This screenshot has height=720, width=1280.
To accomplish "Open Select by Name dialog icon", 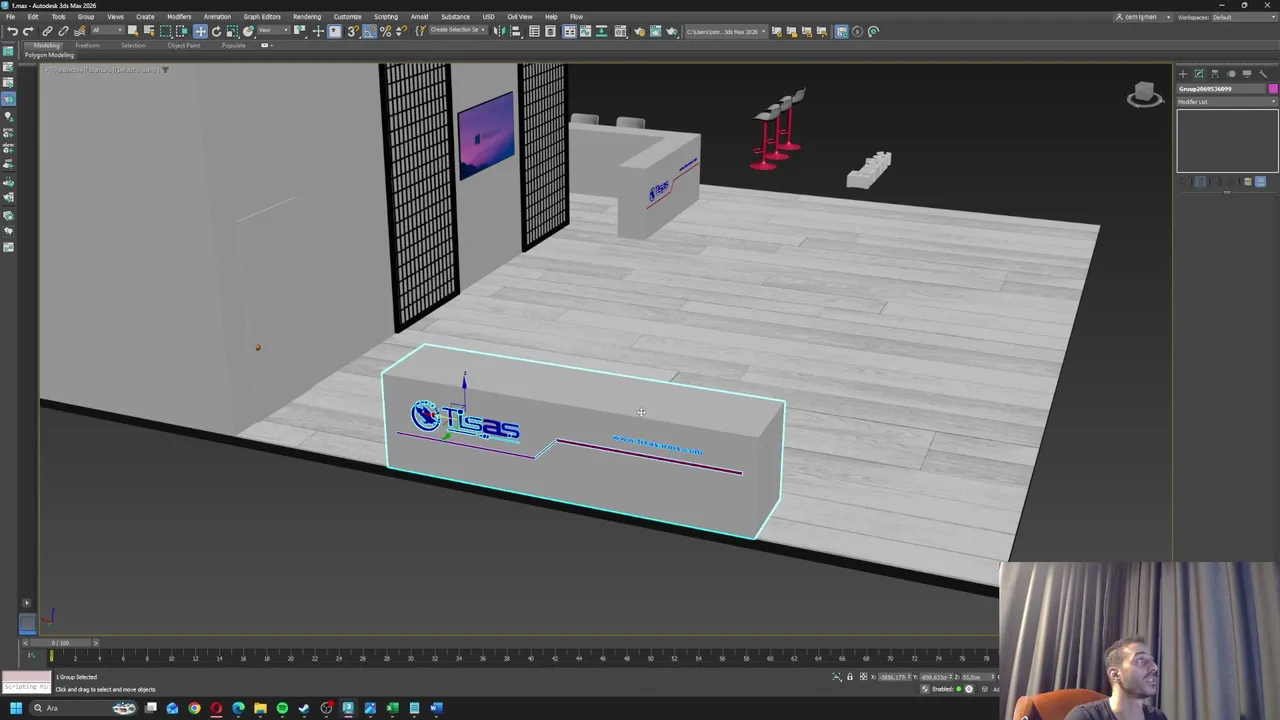I will (149, 31).
